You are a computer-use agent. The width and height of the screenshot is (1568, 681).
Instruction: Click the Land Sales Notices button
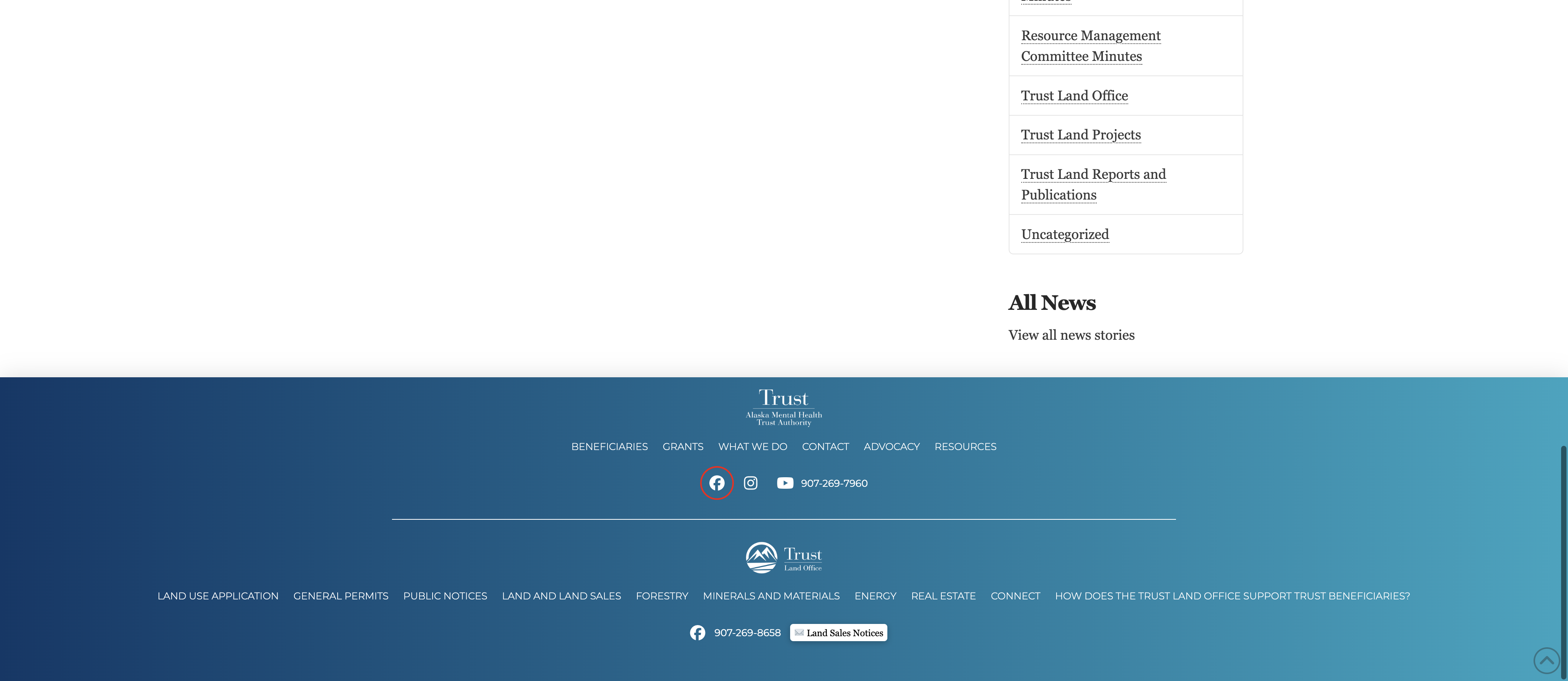click(x=838, y=633)
